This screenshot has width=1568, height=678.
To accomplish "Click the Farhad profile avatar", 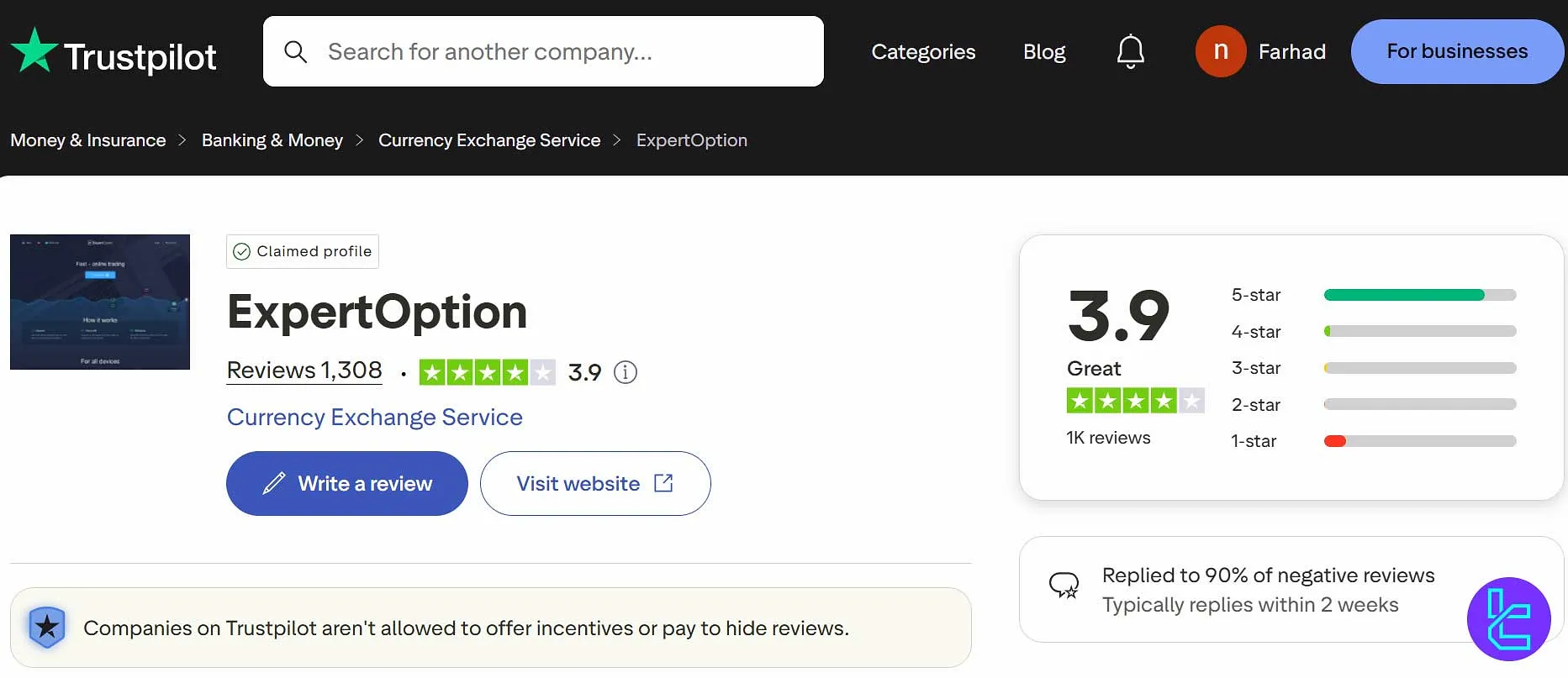I will (1221, 51).
